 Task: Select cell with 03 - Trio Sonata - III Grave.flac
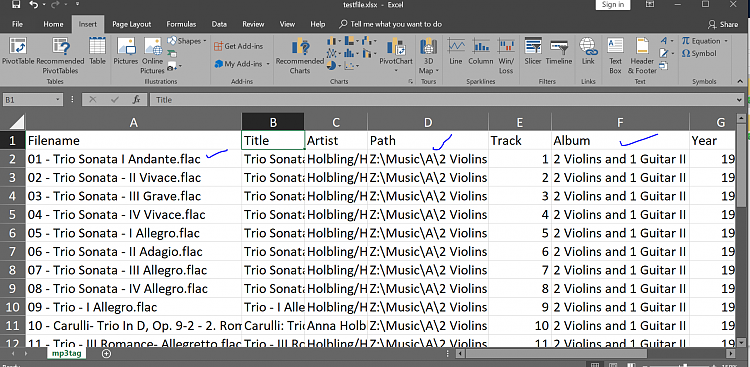click(134, 196)
